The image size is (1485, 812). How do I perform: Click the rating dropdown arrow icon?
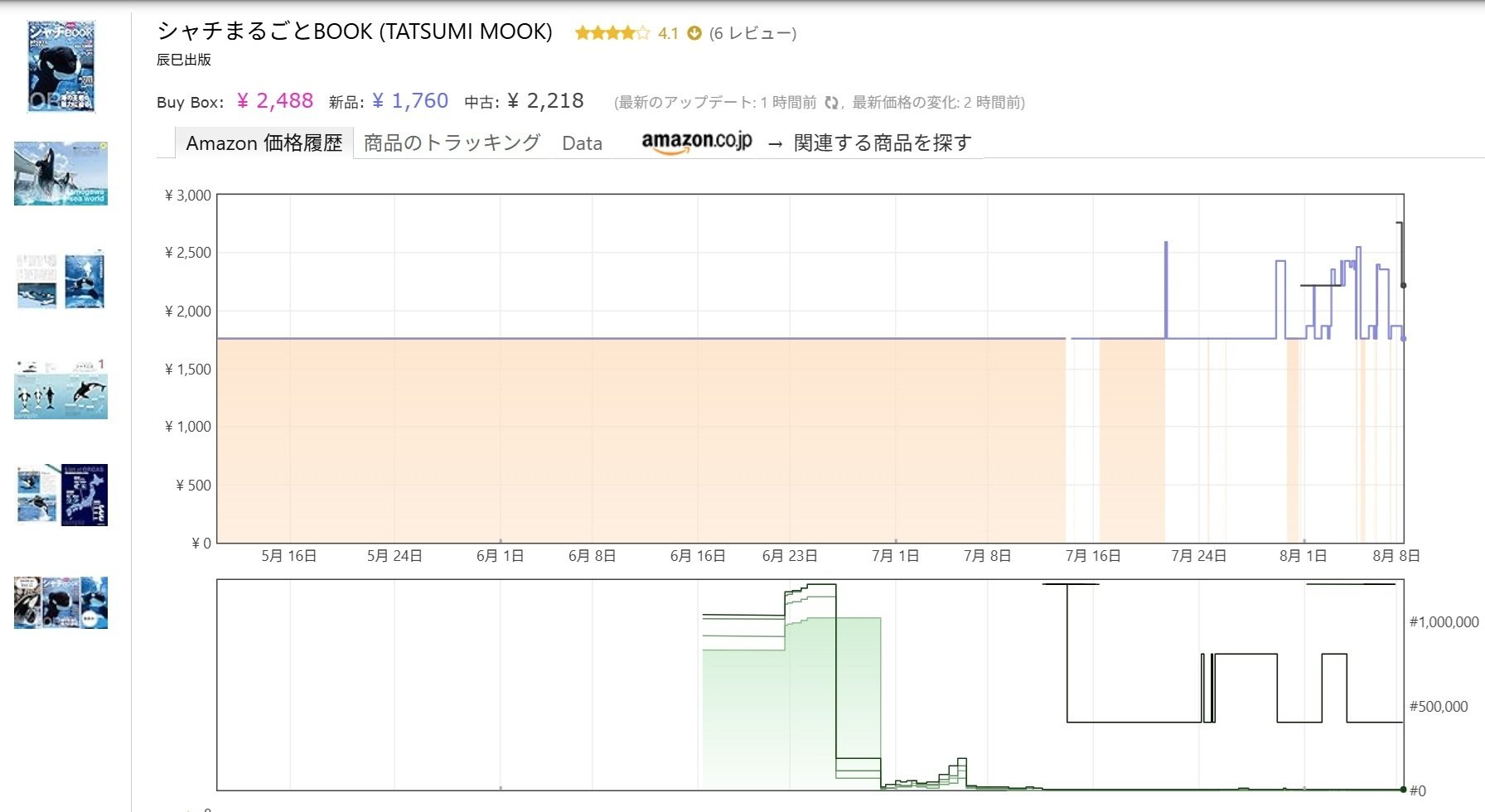(694, 33)
